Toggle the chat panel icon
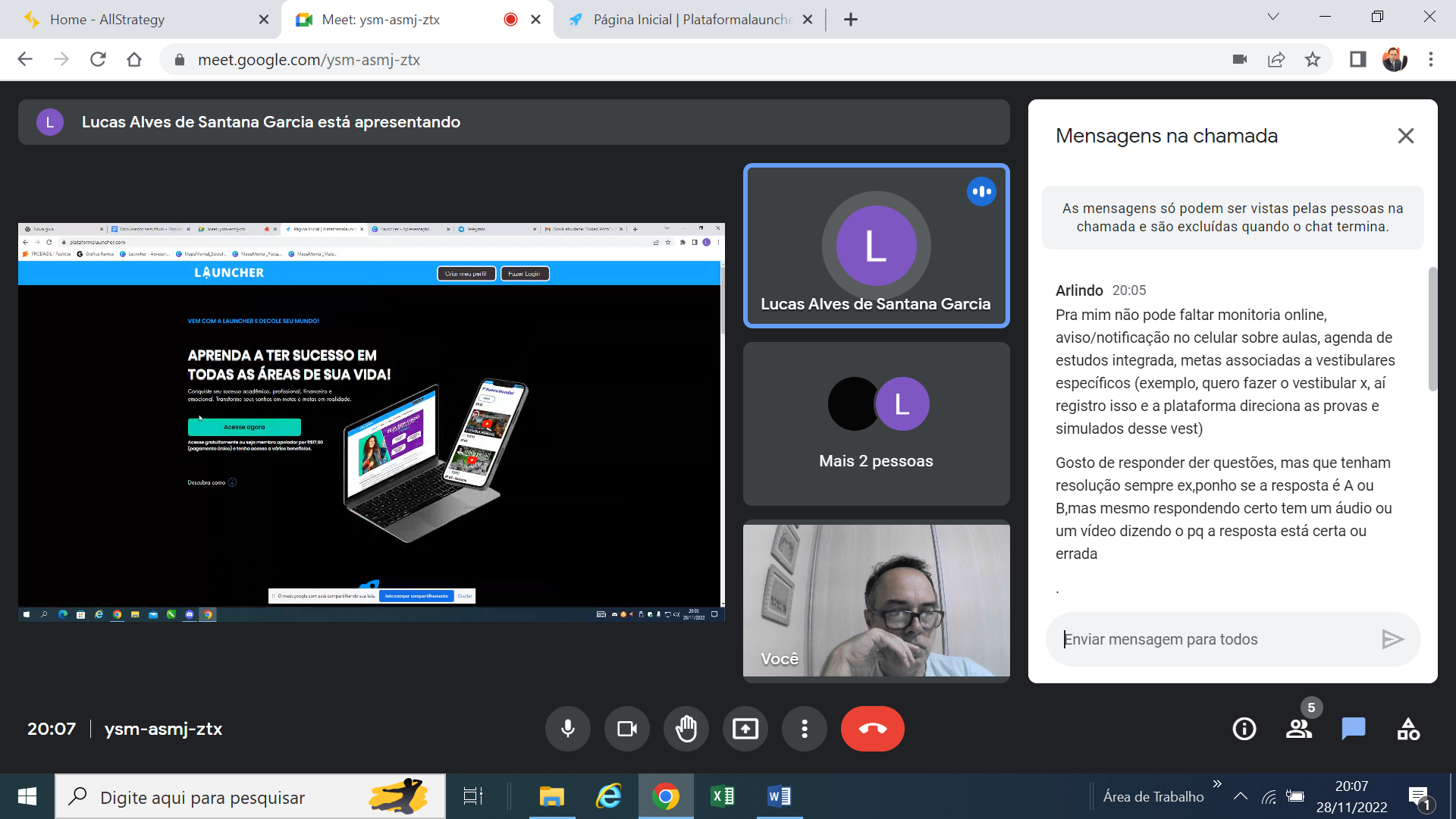Viewport: 1456px width, 819px height. 1353,729
